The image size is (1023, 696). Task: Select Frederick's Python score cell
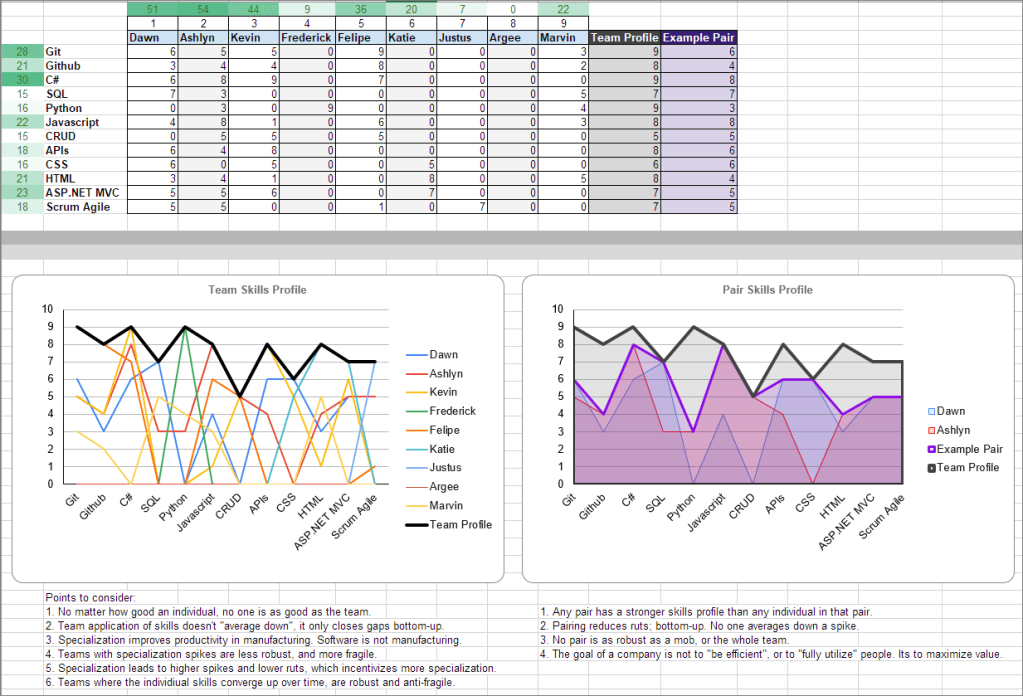[x=306, y=108]
